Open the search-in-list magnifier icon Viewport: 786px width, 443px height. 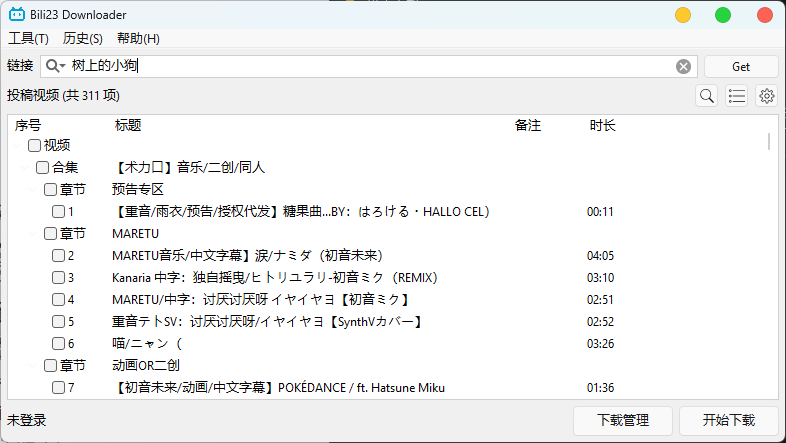point(707,96)
